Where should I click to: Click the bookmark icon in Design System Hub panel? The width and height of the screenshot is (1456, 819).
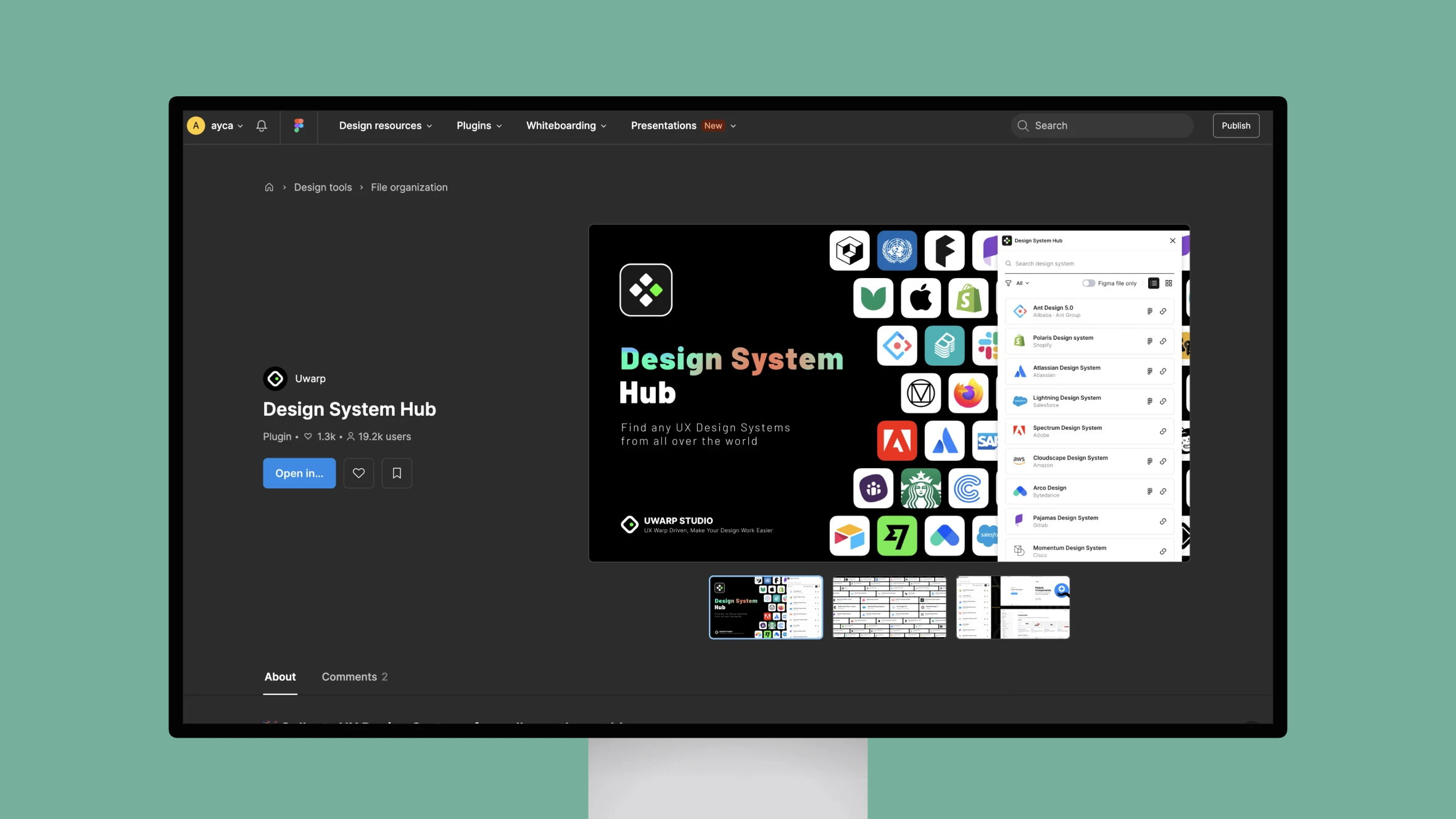(396, 472)
